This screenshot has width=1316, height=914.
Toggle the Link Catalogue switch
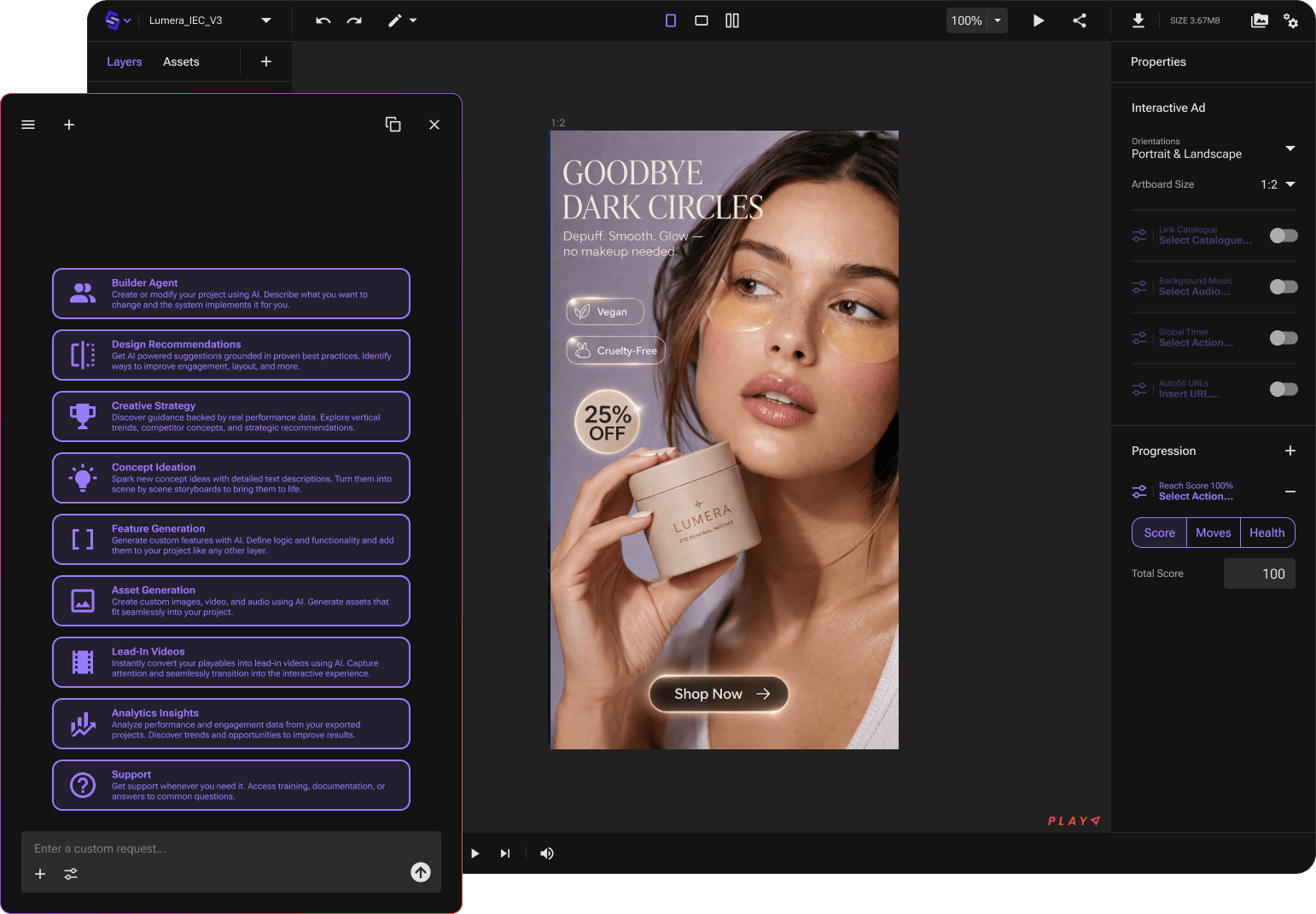[x=1284, y=236]
